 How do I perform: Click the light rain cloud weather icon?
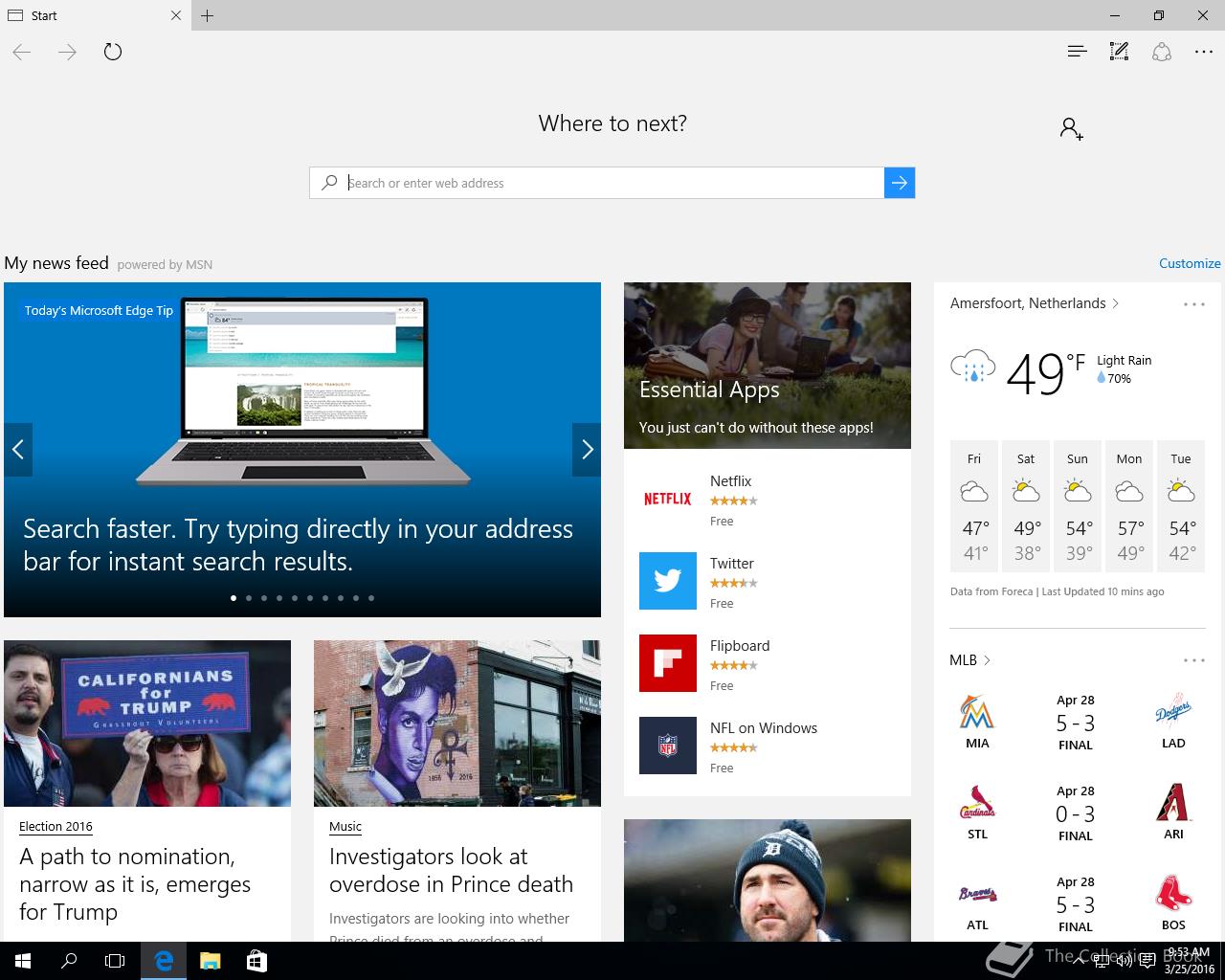(973, 367)
